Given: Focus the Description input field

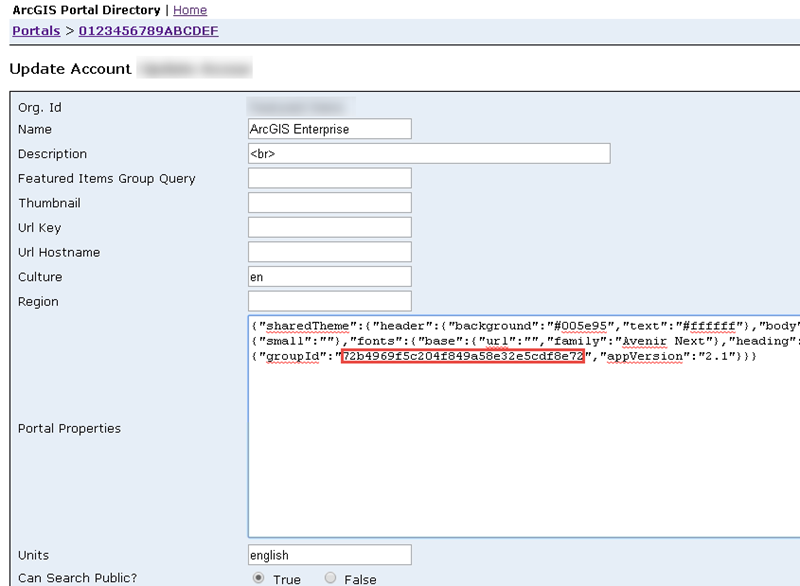Looking at the screenshot, I should click(x=429, y=154).
